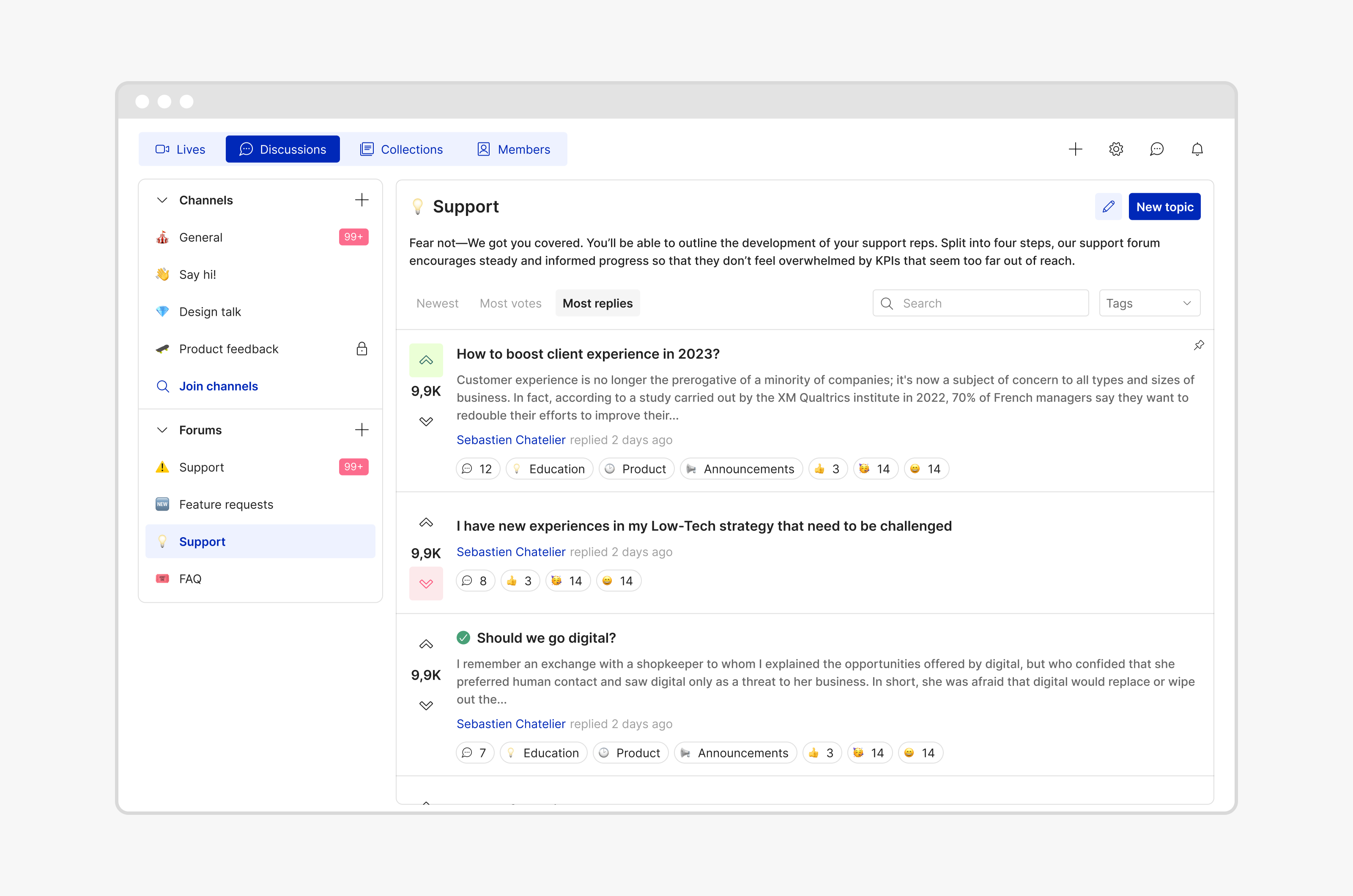Collapse the Channels section
The image size is (1353, 896).
pyautogui.click(x=162, y=200)
